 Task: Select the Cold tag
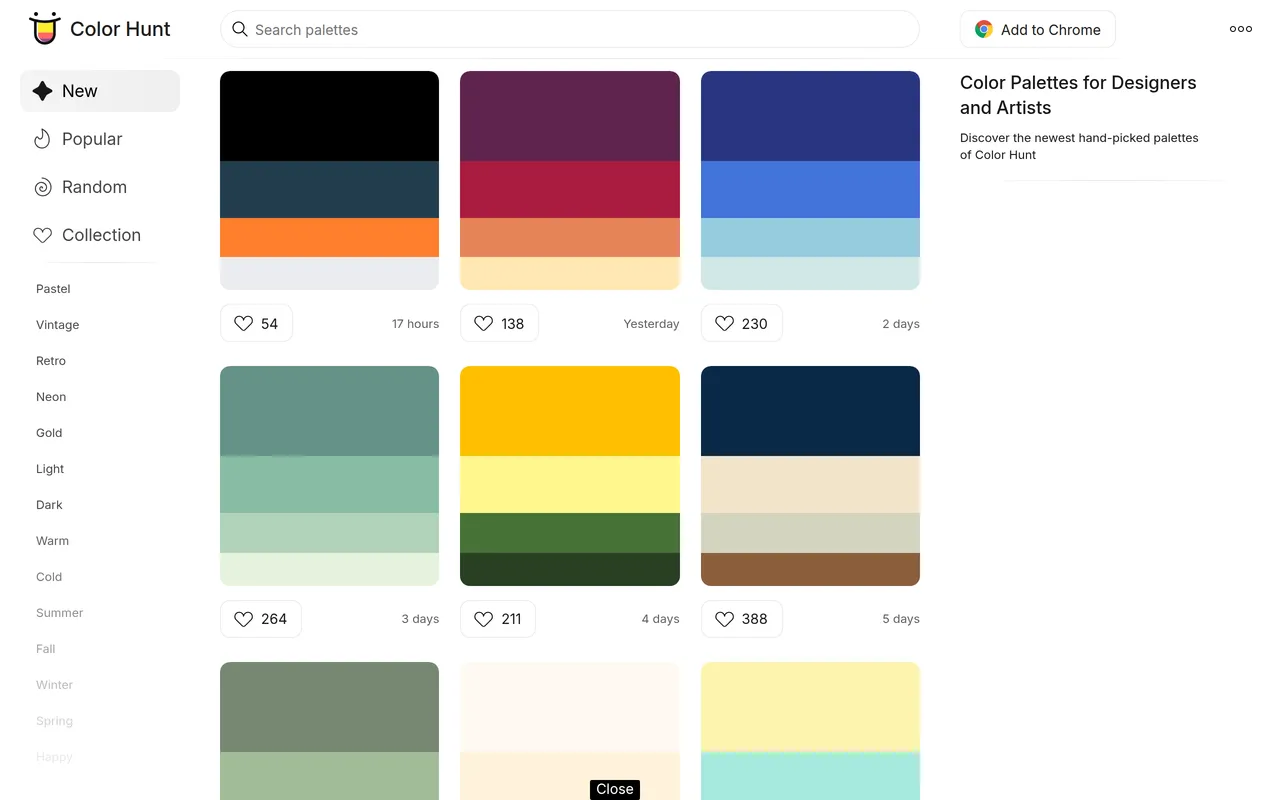[49, 577]
